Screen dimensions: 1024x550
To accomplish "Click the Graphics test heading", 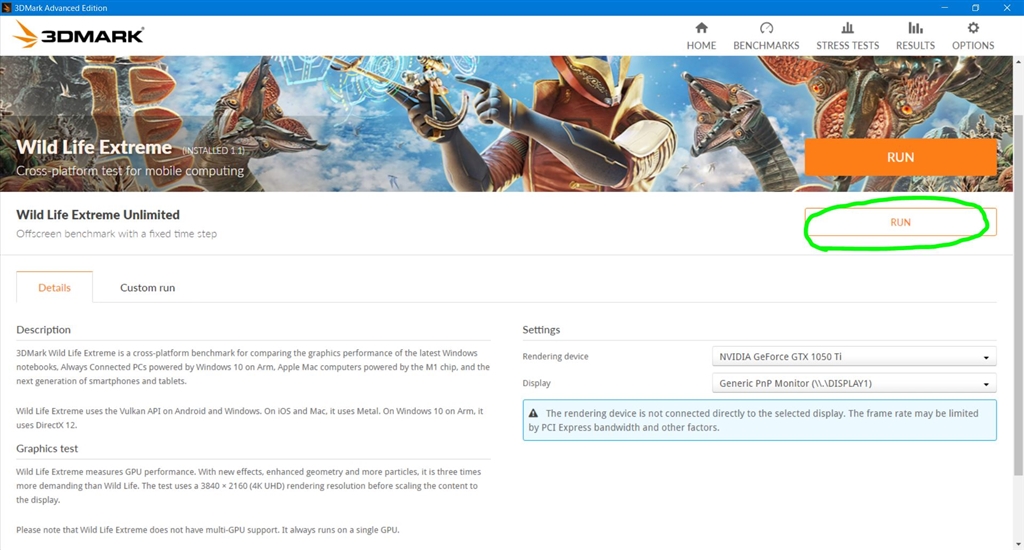I will (47, 449).
